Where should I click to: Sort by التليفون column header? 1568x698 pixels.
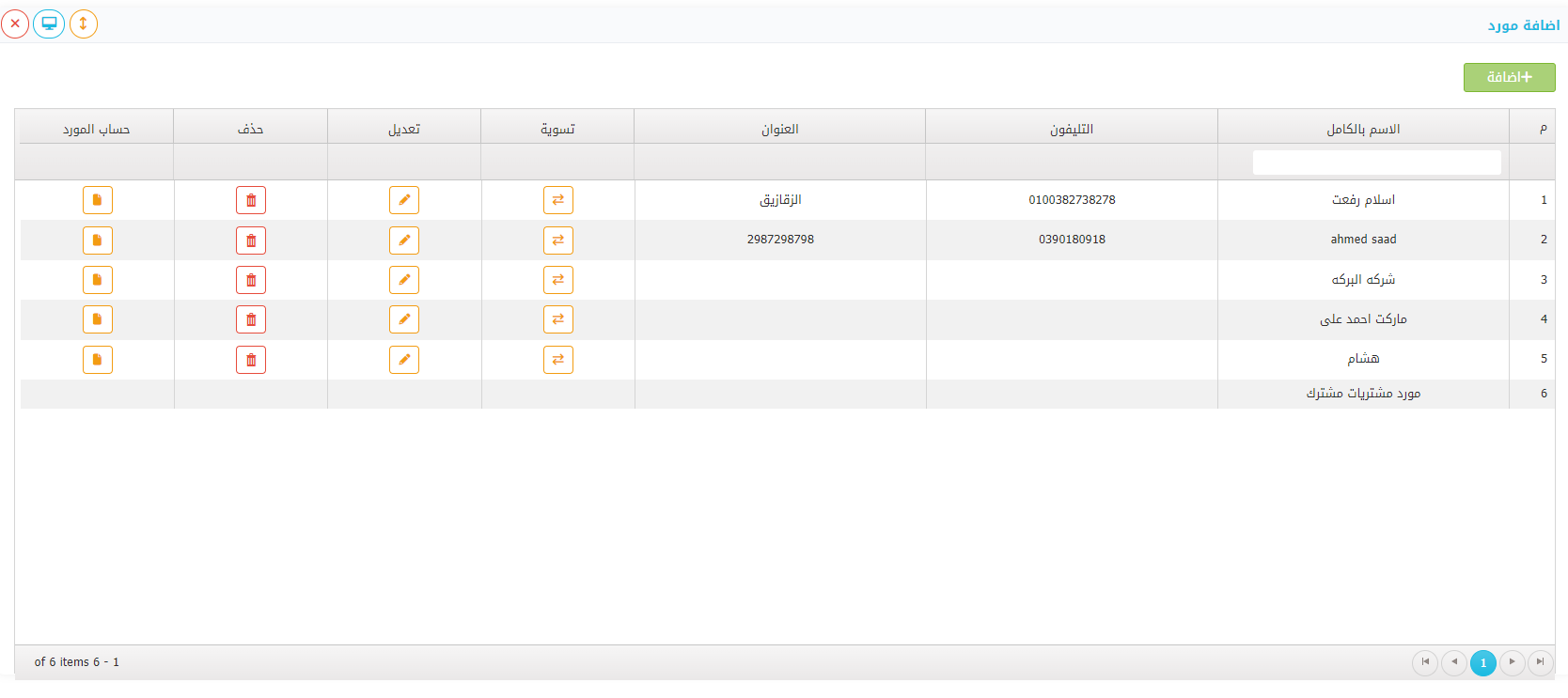1072,129
